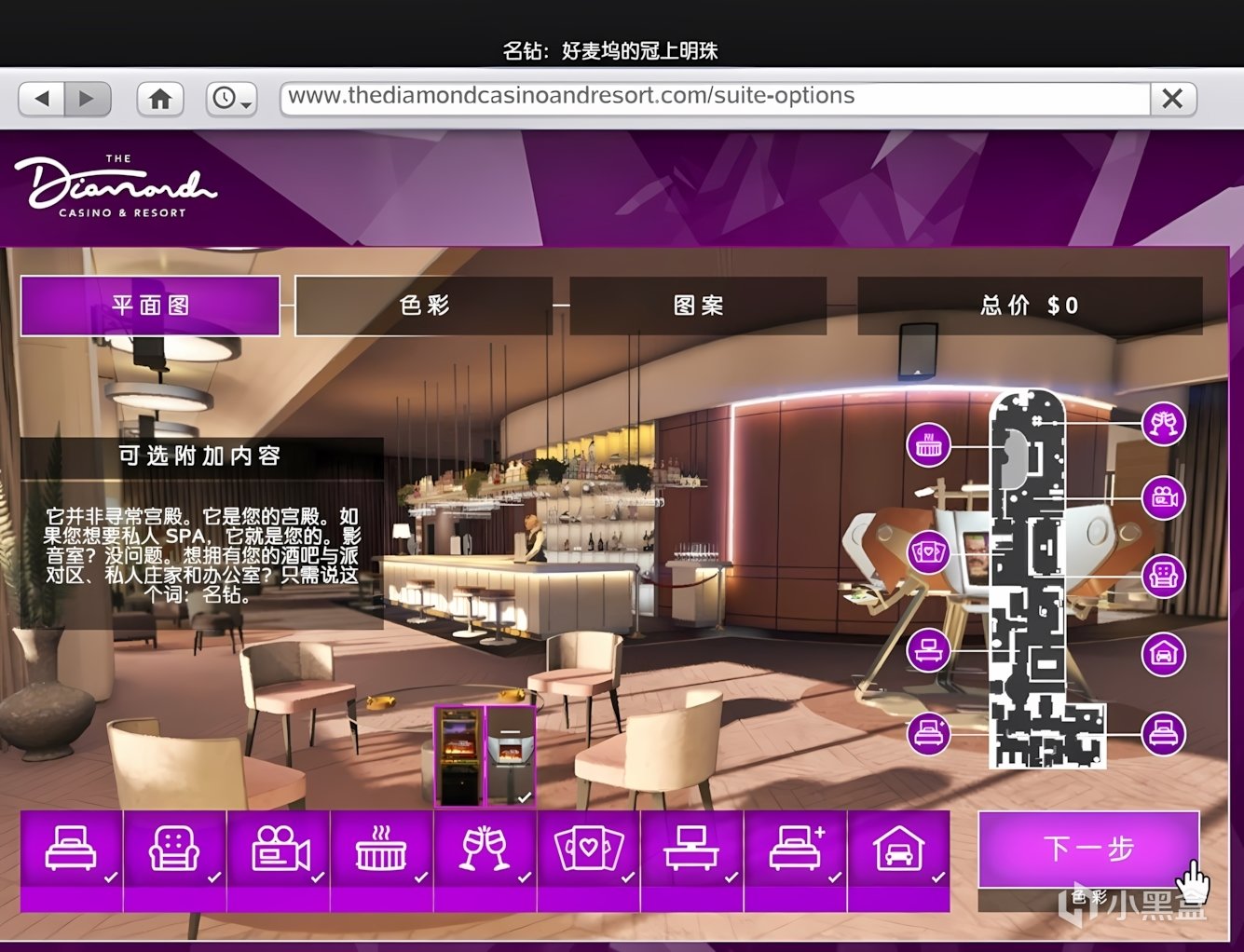Close the in-game browser with the X

[1172, 98]
